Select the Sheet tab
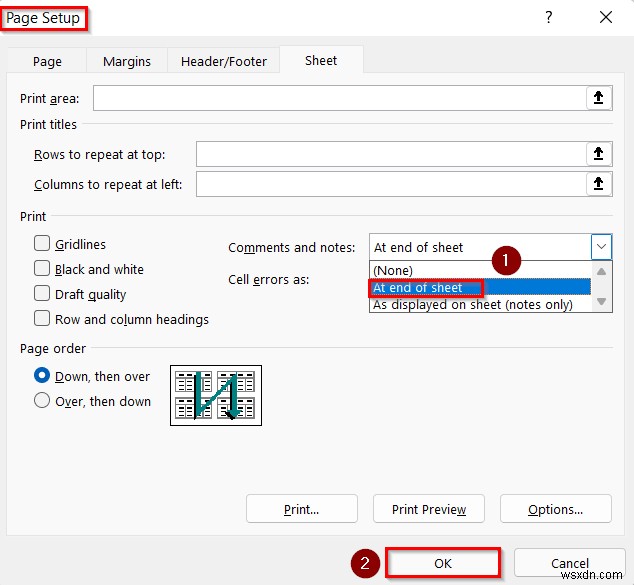Viewport: 634px width, 585px height. click(321, 61)
